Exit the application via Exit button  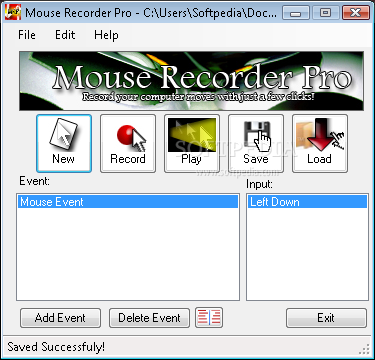[326, 318]
